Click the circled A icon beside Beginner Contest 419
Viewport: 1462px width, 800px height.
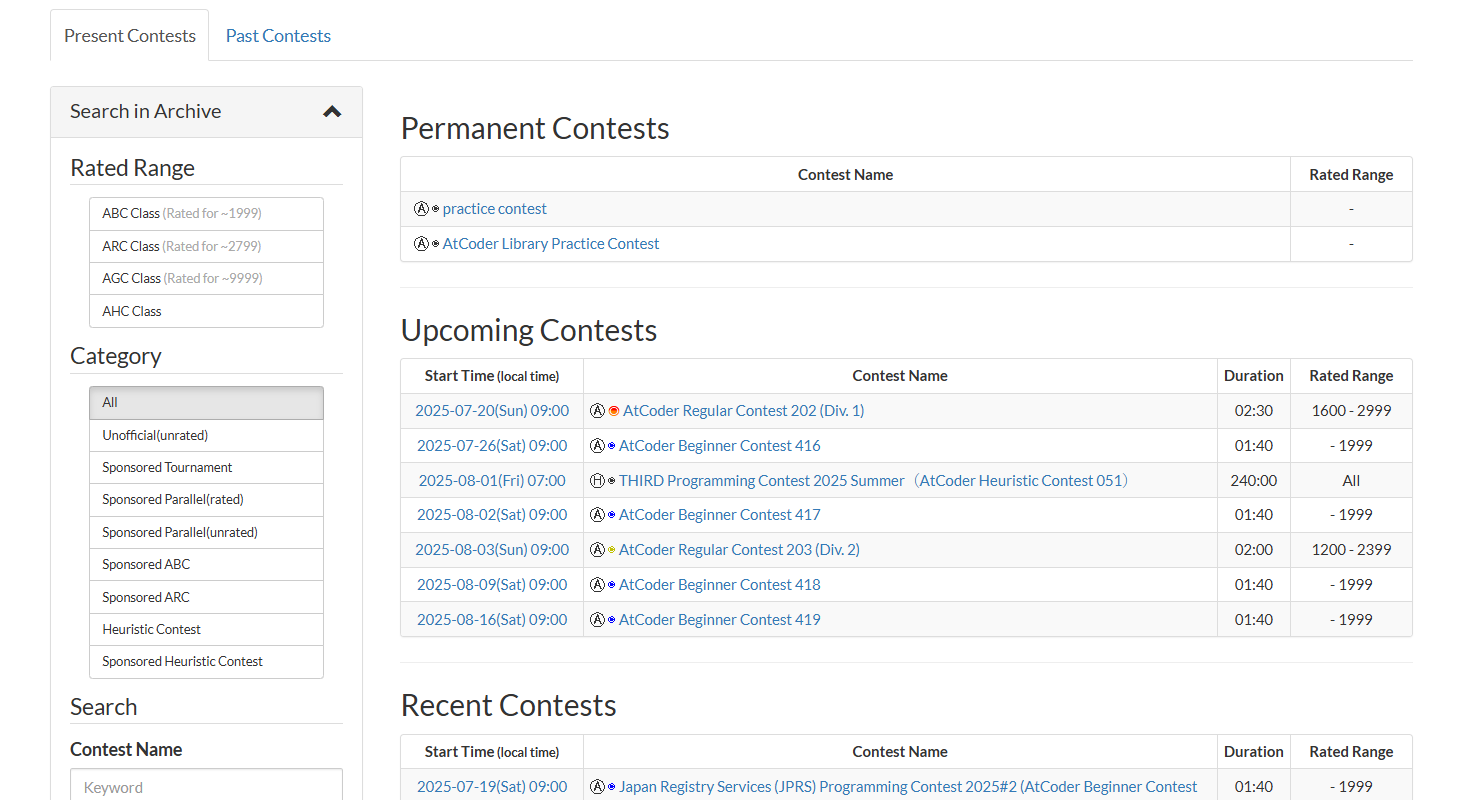pos(597,620)
